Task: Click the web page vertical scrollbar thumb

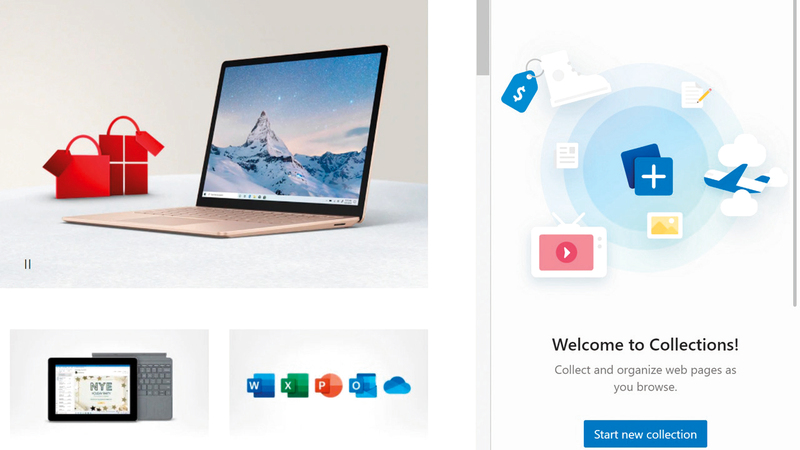Action: [483, 38]
